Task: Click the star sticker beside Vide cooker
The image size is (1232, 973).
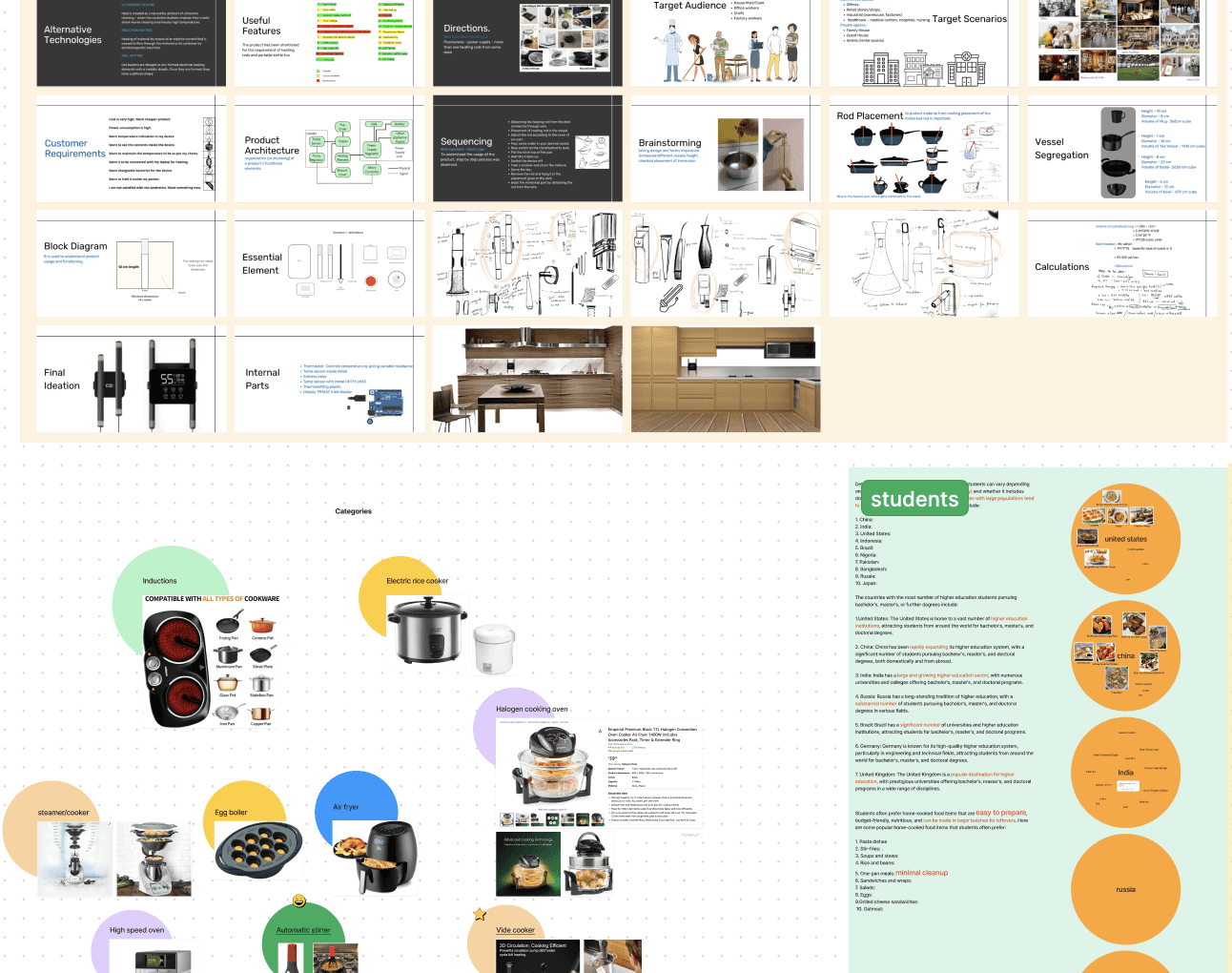Action: point(480,915)
